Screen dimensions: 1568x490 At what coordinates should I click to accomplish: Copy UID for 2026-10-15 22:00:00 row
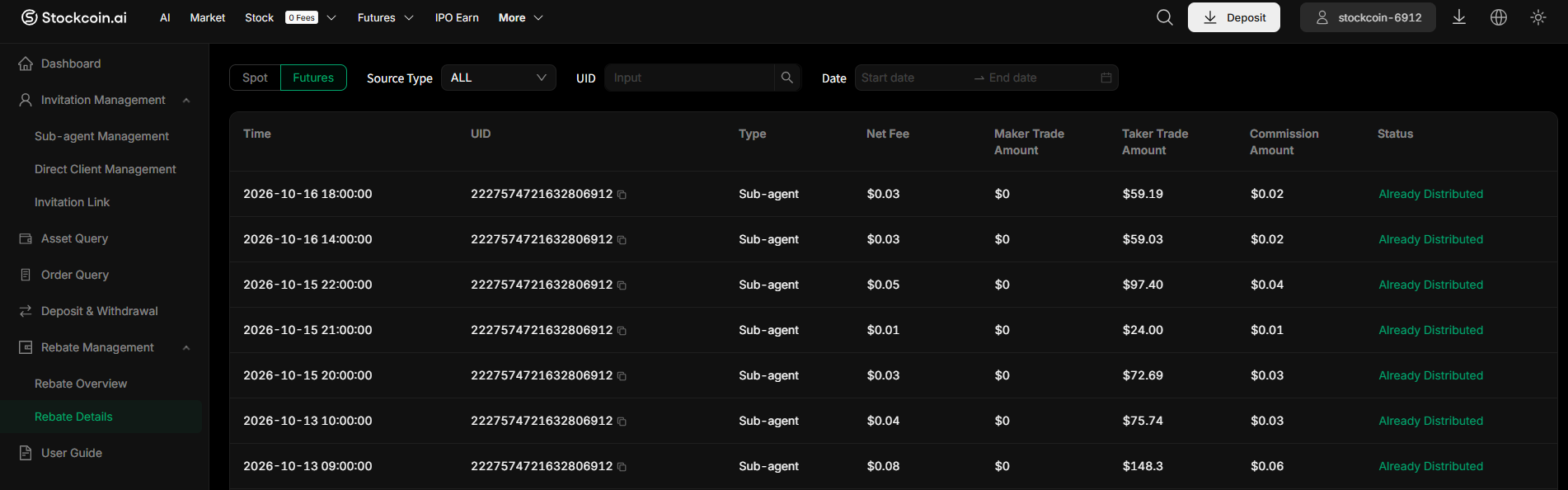(x=622, y=285)
